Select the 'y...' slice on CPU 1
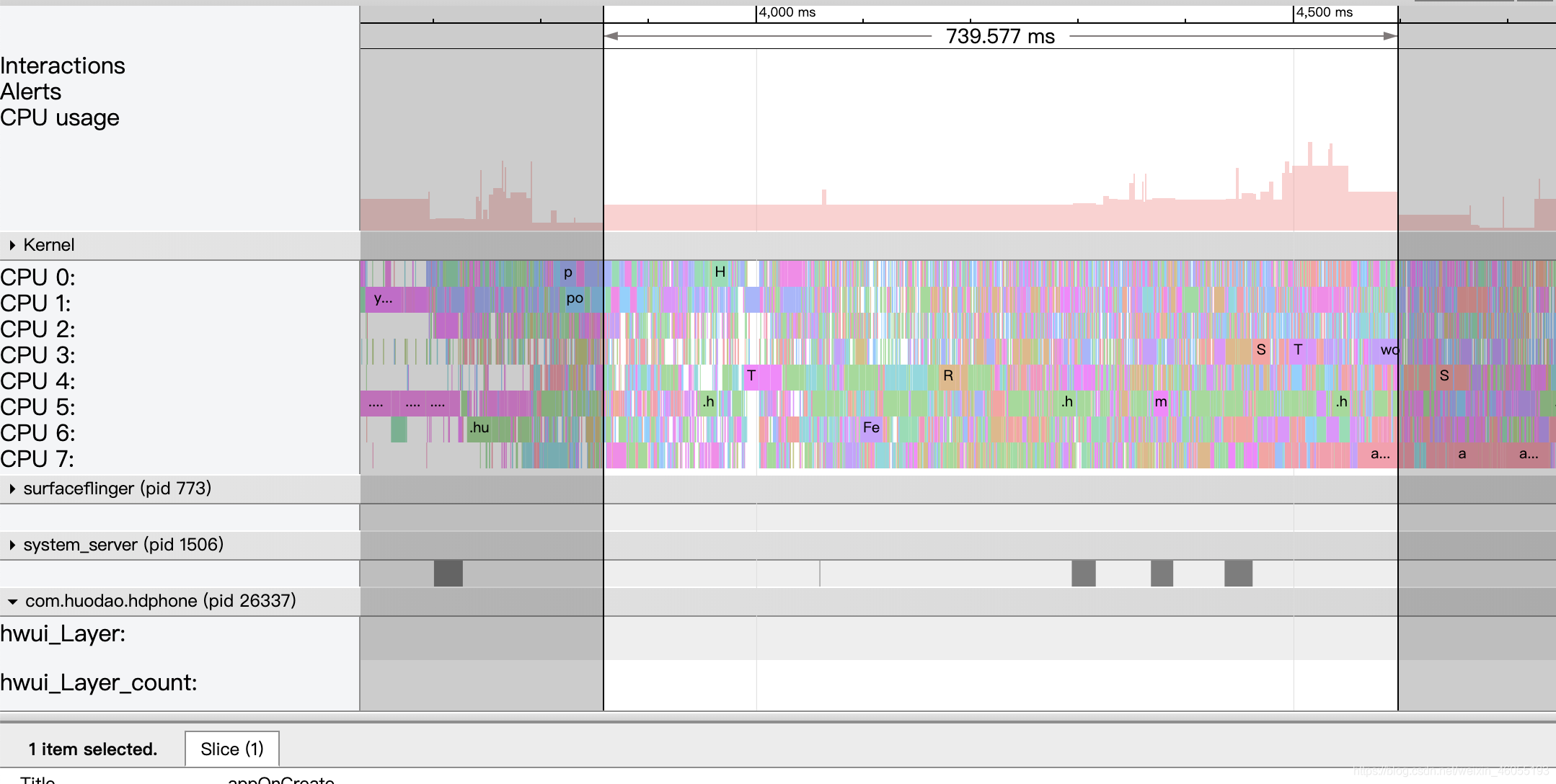 pos(384,298)
